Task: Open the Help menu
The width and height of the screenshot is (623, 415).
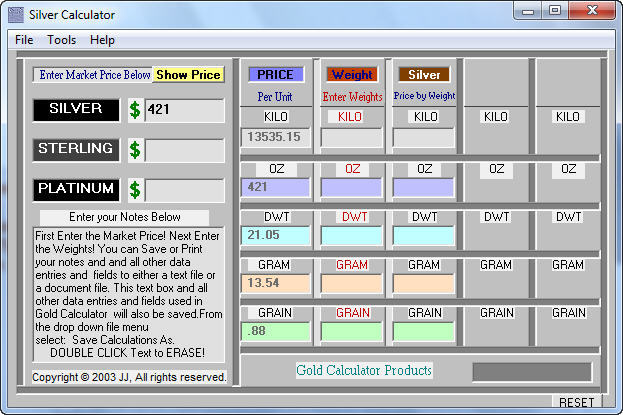Action: (102, 40)
